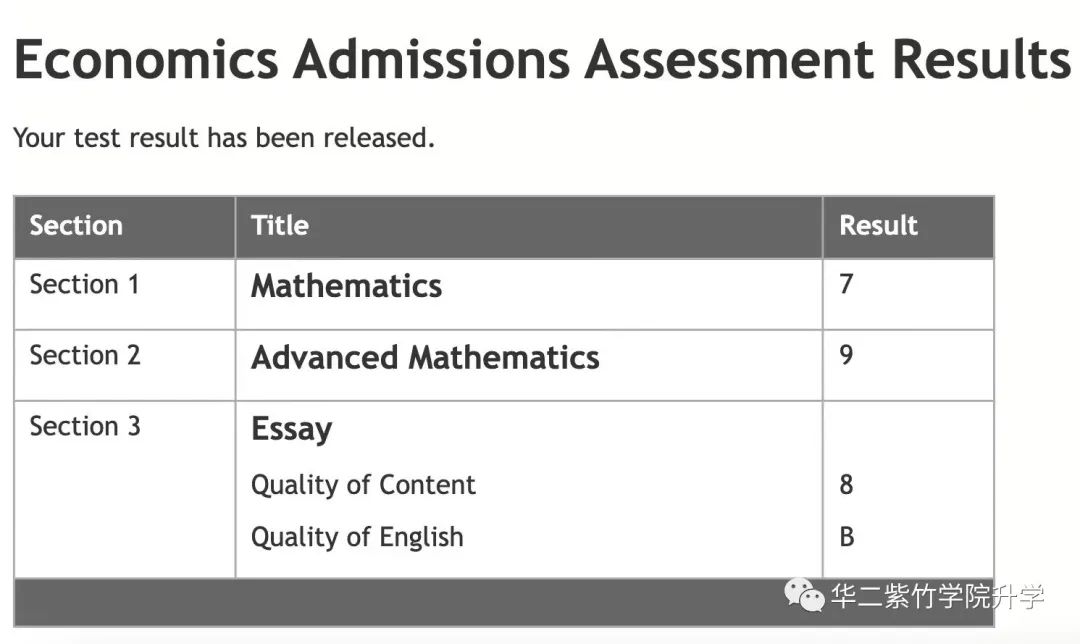The height and width of the screenshot is (644, 1080).
Task: Click the Quality of English label
Action: [357, 537]
